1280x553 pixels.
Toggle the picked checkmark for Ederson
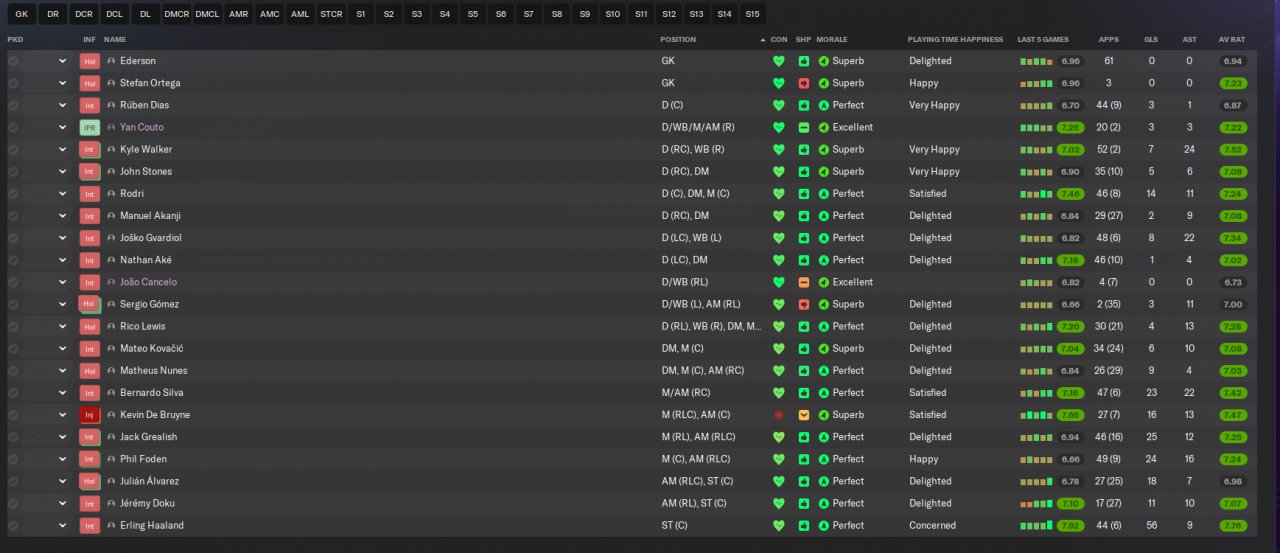click(13, 61)
